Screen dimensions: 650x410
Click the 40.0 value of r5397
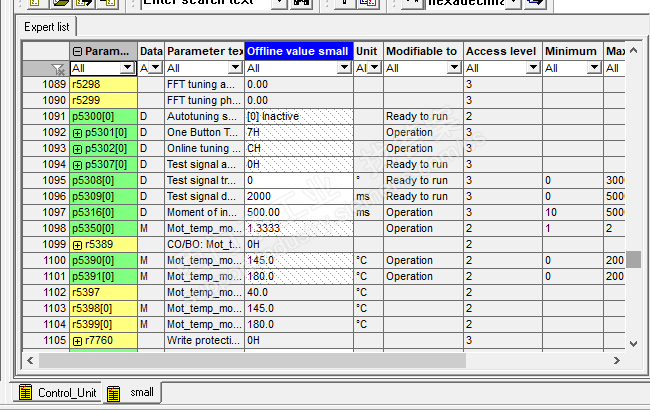point(299,293)
